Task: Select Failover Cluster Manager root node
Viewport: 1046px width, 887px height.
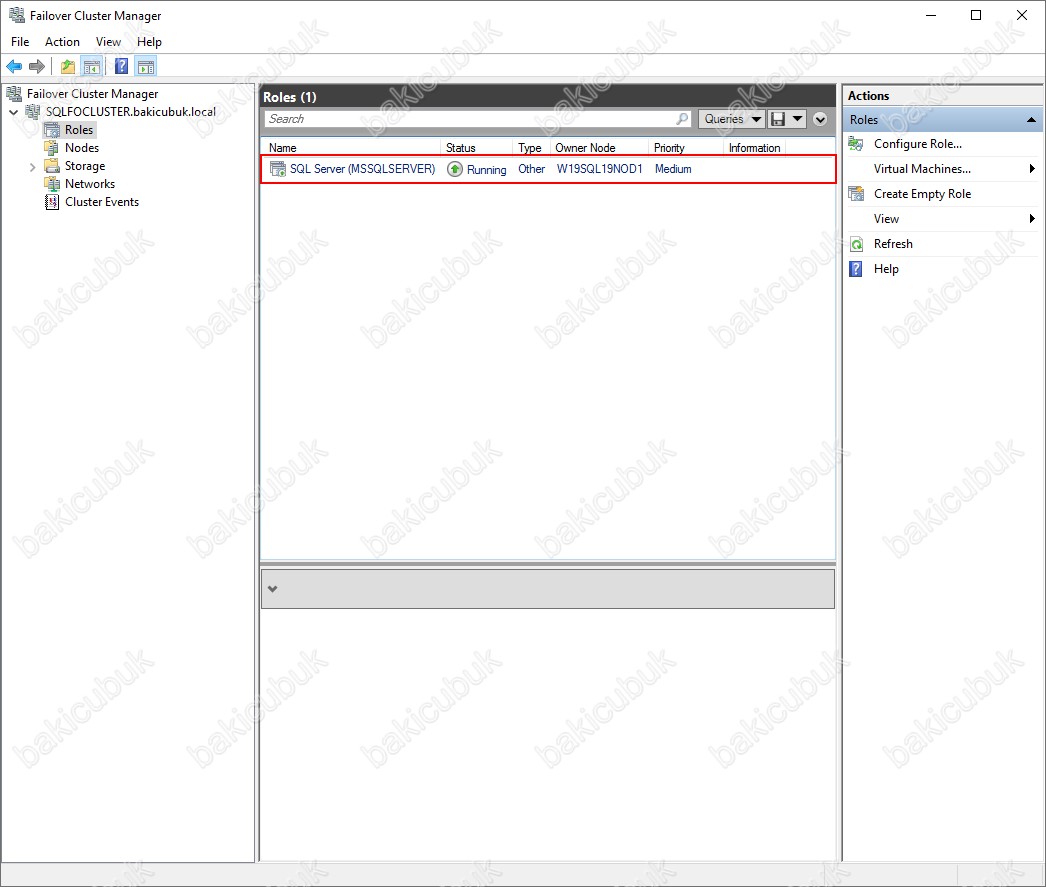Action: pos(93,93)
